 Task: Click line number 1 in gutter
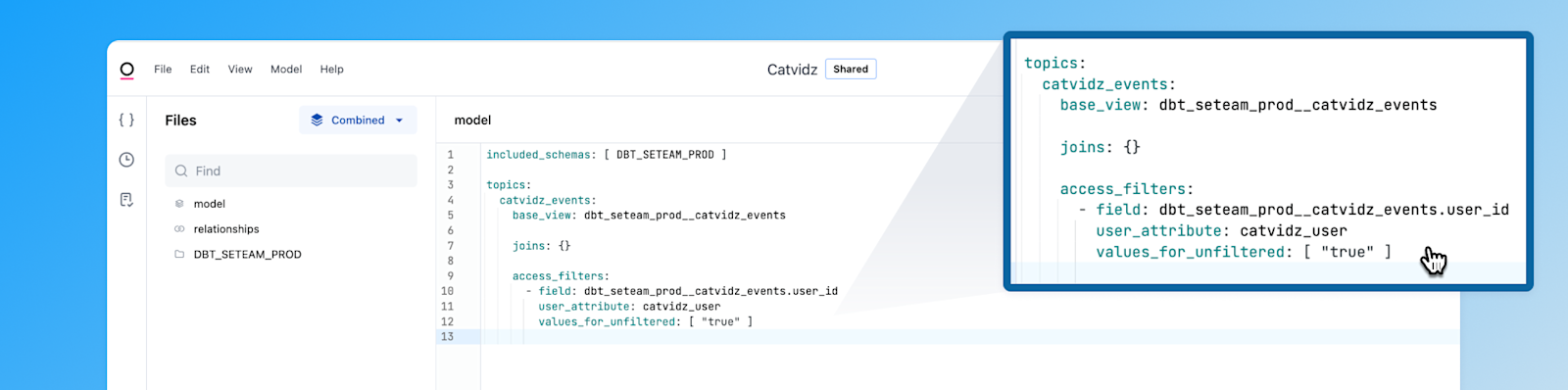[451, 155]
